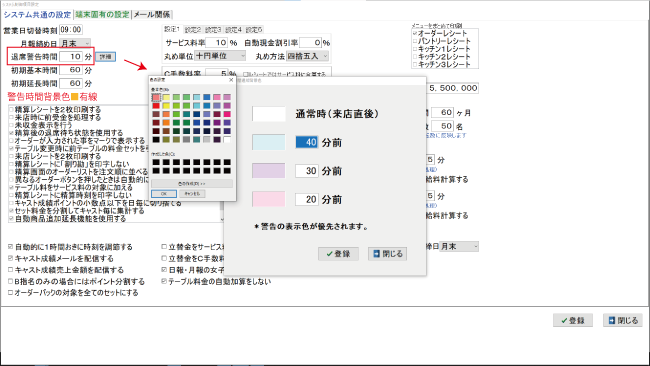Click 閉じる in the background color dialog

click(x=387, y=254)
